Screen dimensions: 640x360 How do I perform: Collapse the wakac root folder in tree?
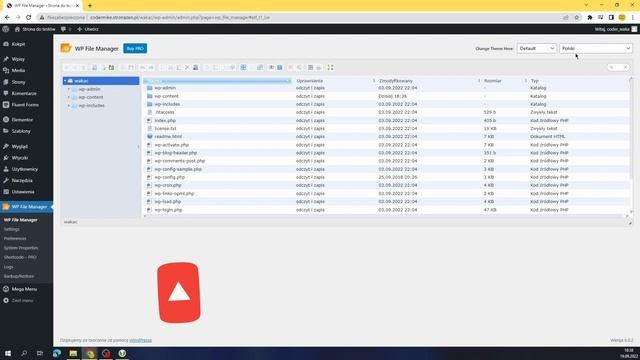tap(65, 81)
